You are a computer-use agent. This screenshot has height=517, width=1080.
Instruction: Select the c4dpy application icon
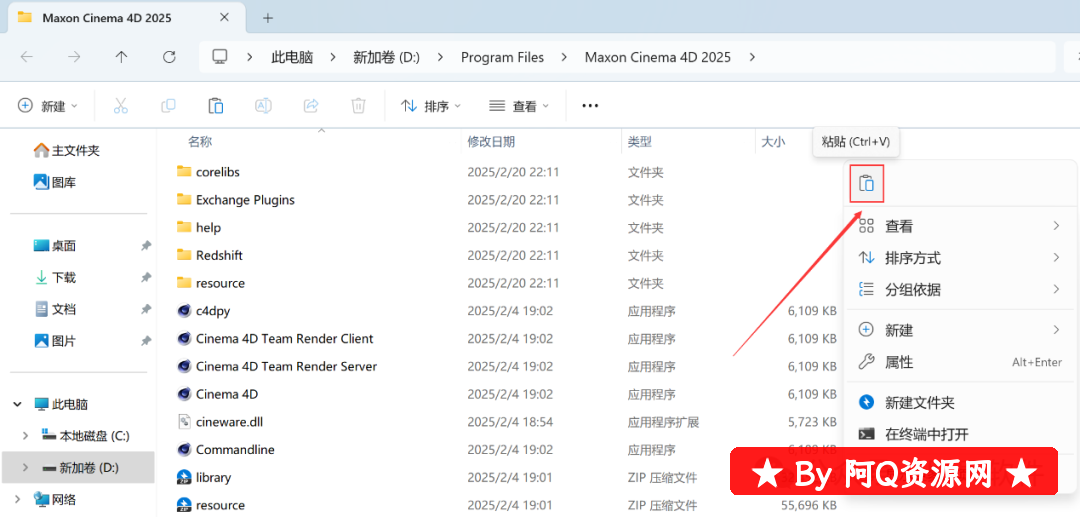click(x=184, y=310)
